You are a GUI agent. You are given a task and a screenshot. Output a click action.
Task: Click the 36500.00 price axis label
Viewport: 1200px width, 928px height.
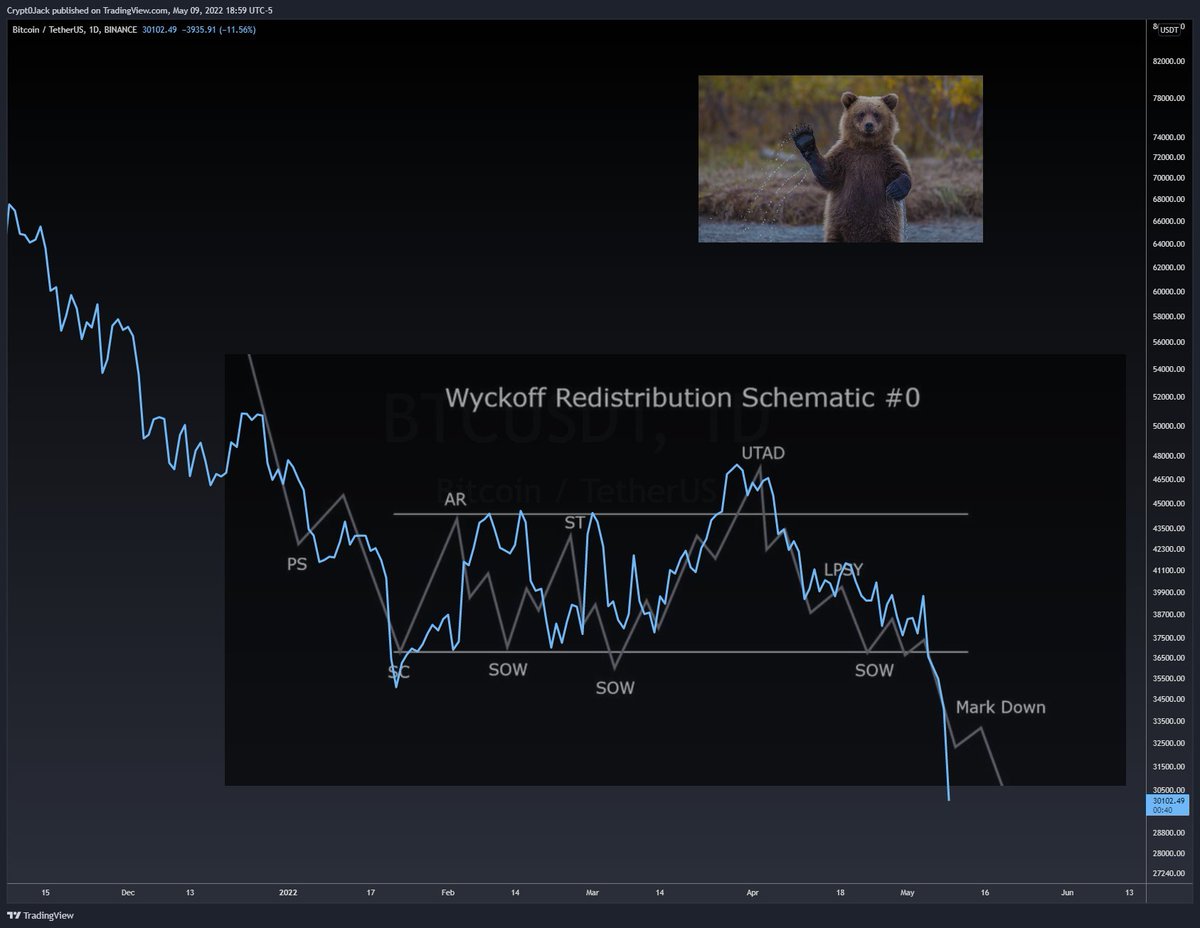[1168, 658]
